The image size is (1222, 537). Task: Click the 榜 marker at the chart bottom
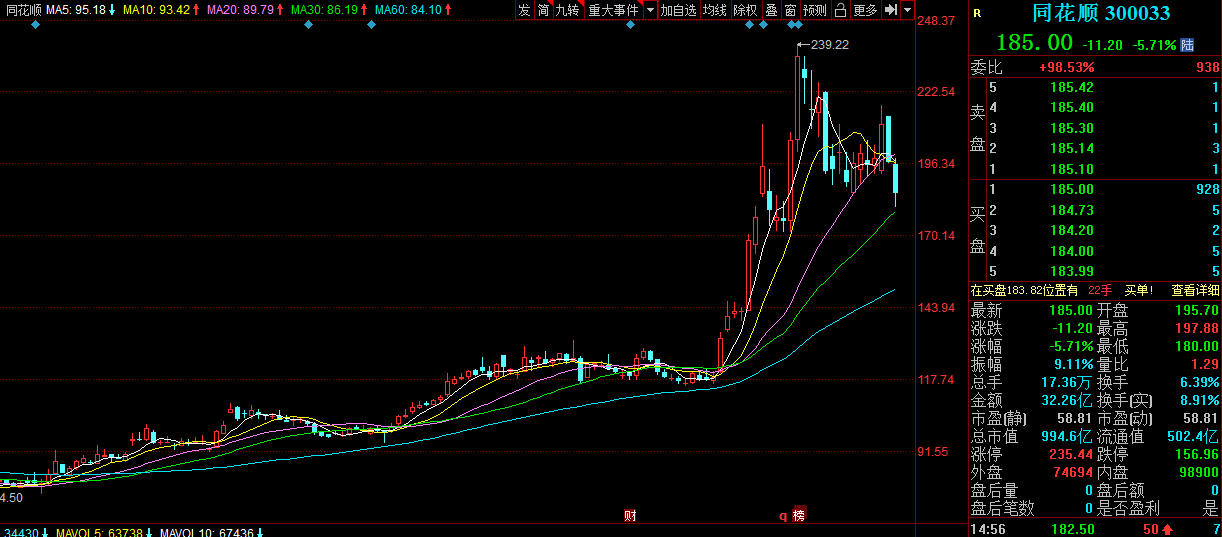pos(799,516)
